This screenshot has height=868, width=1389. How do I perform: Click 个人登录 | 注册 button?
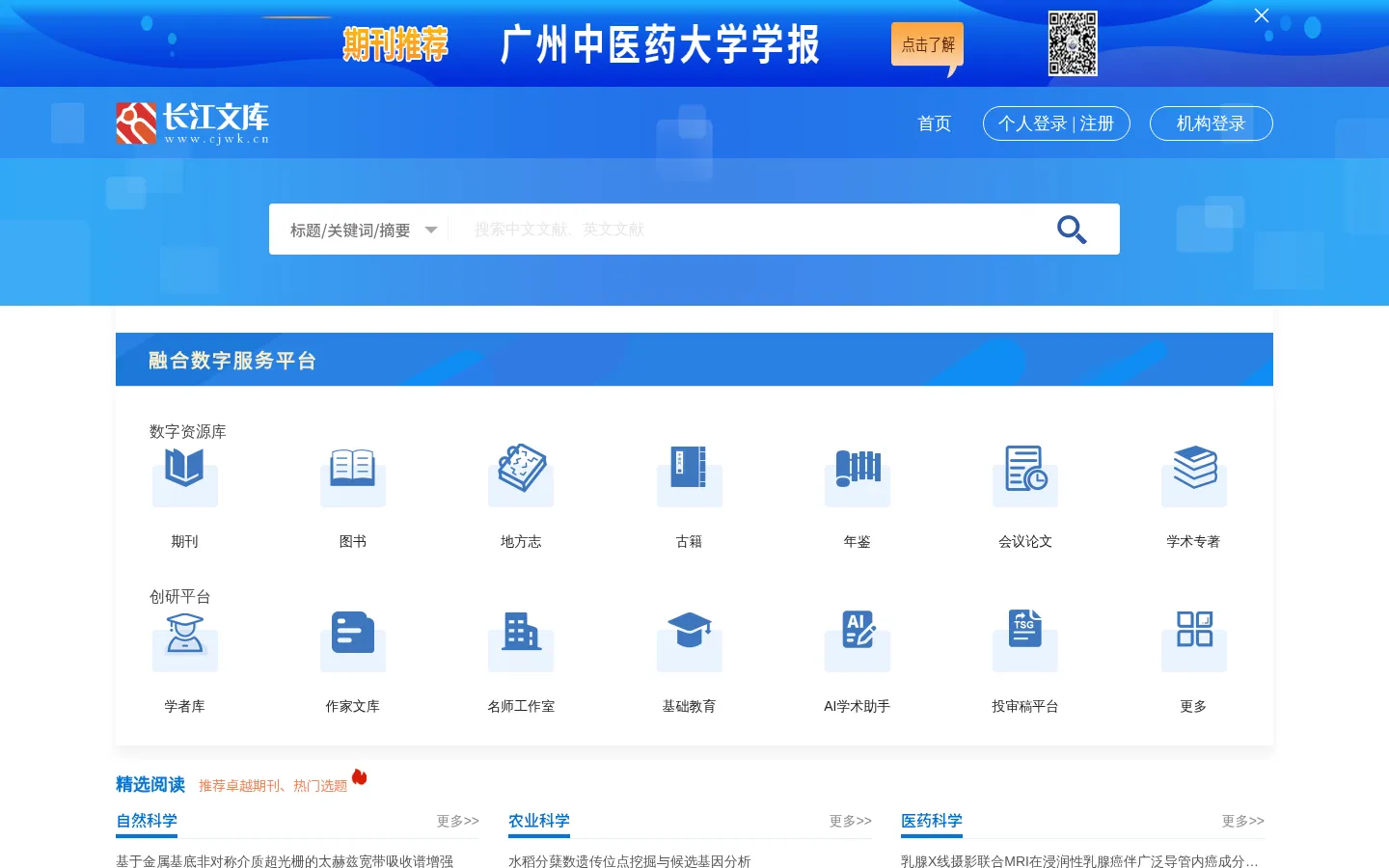click(x=1056, y=123)
